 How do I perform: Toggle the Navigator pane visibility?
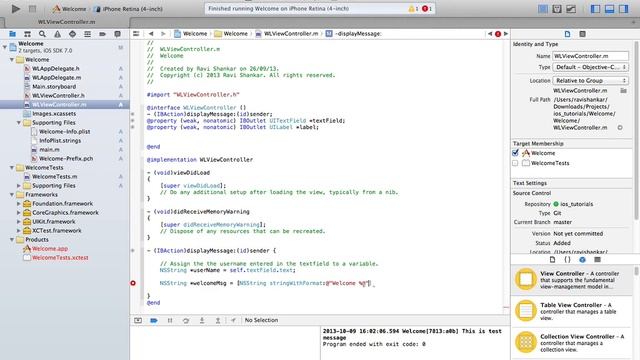tap(596, 9)
